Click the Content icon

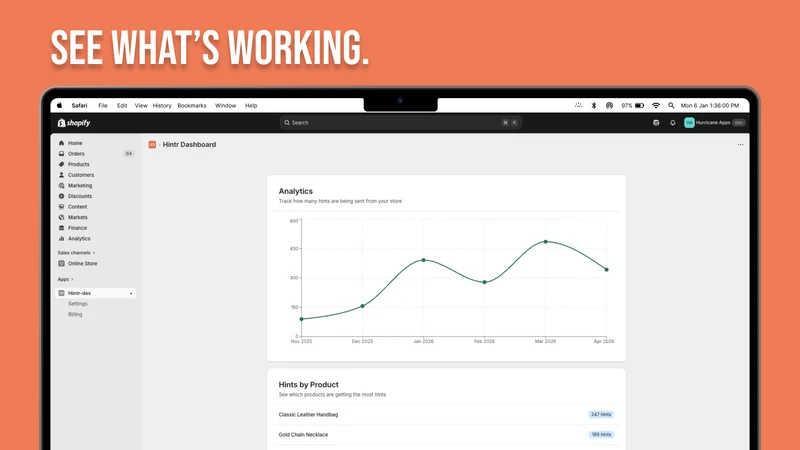pyautogui.click(x=62, y=207)
